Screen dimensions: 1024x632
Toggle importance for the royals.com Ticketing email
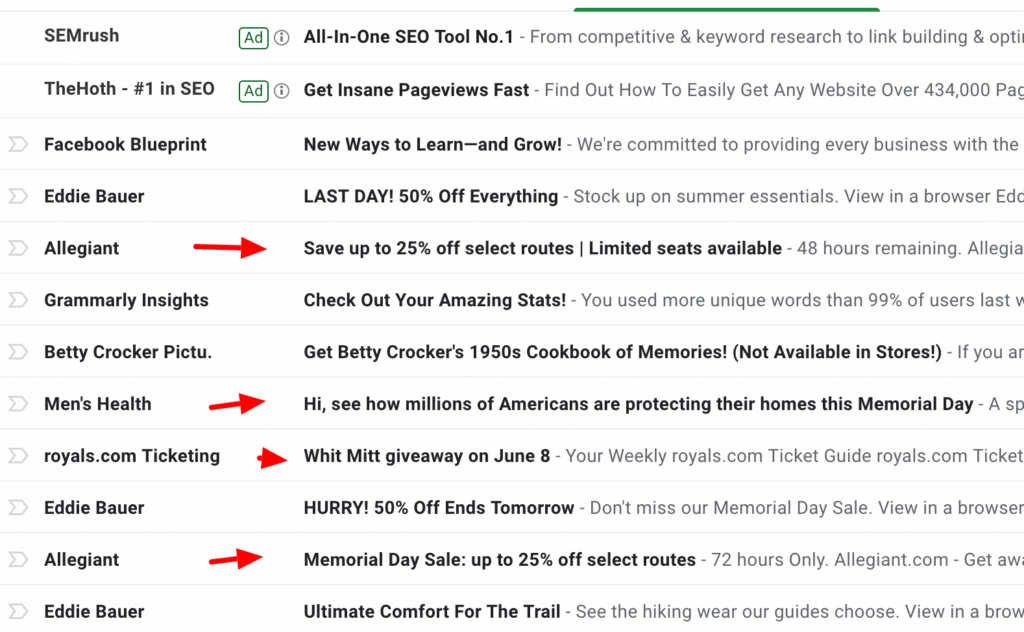click(16, 455)
